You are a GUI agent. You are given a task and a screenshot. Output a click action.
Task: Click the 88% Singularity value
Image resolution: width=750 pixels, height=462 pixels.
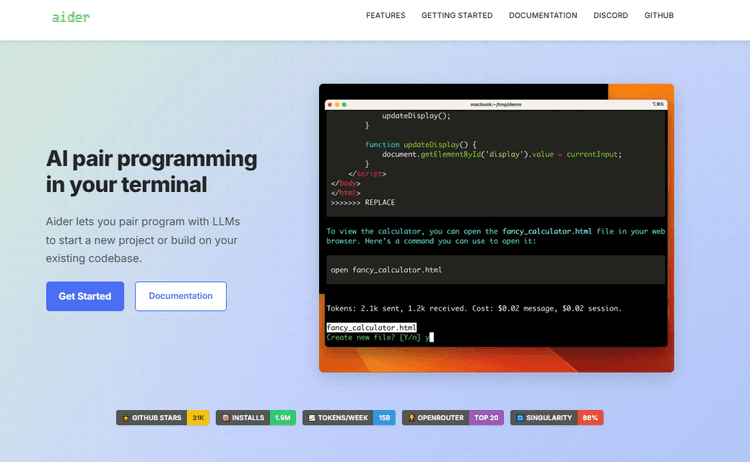[591, 418]
